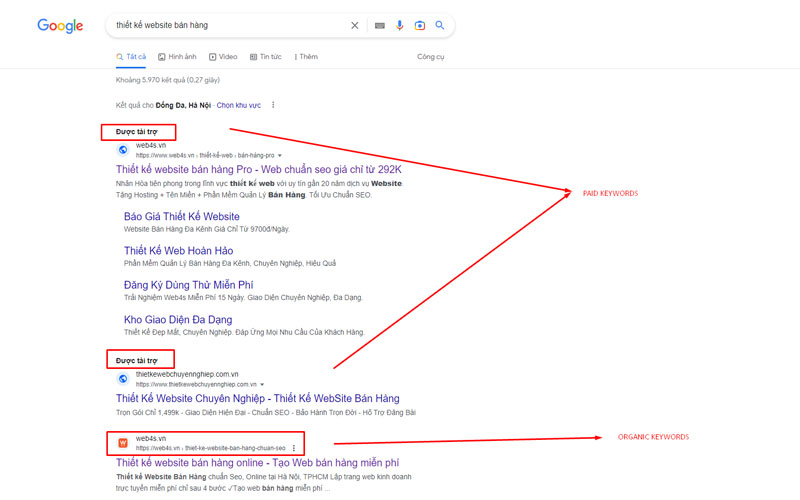The width and height of the screenshot is (800, 500).
Task: Open the Google logo homepage link
Action: [60, 26]
